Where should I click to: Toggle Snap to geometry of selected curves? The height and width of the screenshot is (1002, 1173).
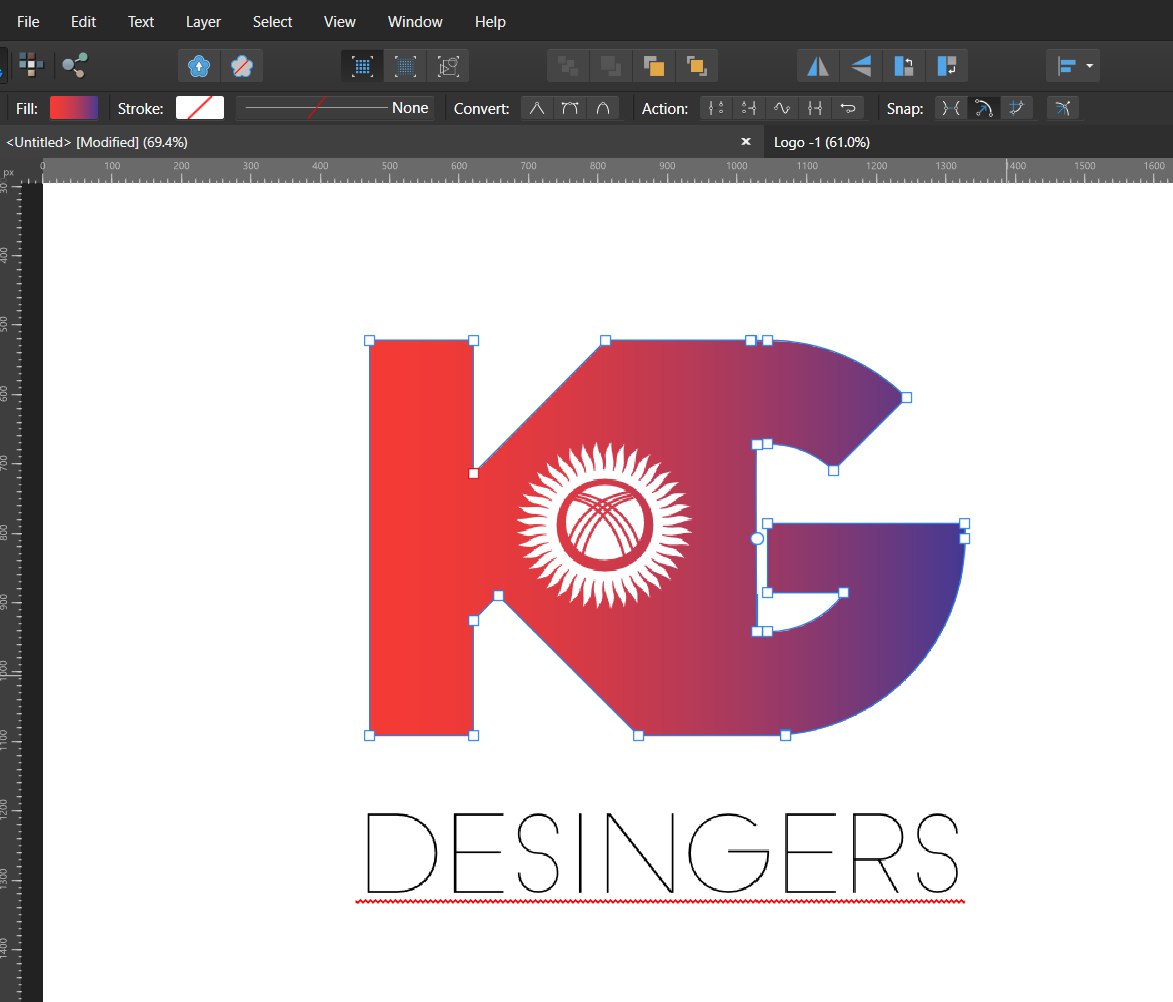click(x=984, y=108)
